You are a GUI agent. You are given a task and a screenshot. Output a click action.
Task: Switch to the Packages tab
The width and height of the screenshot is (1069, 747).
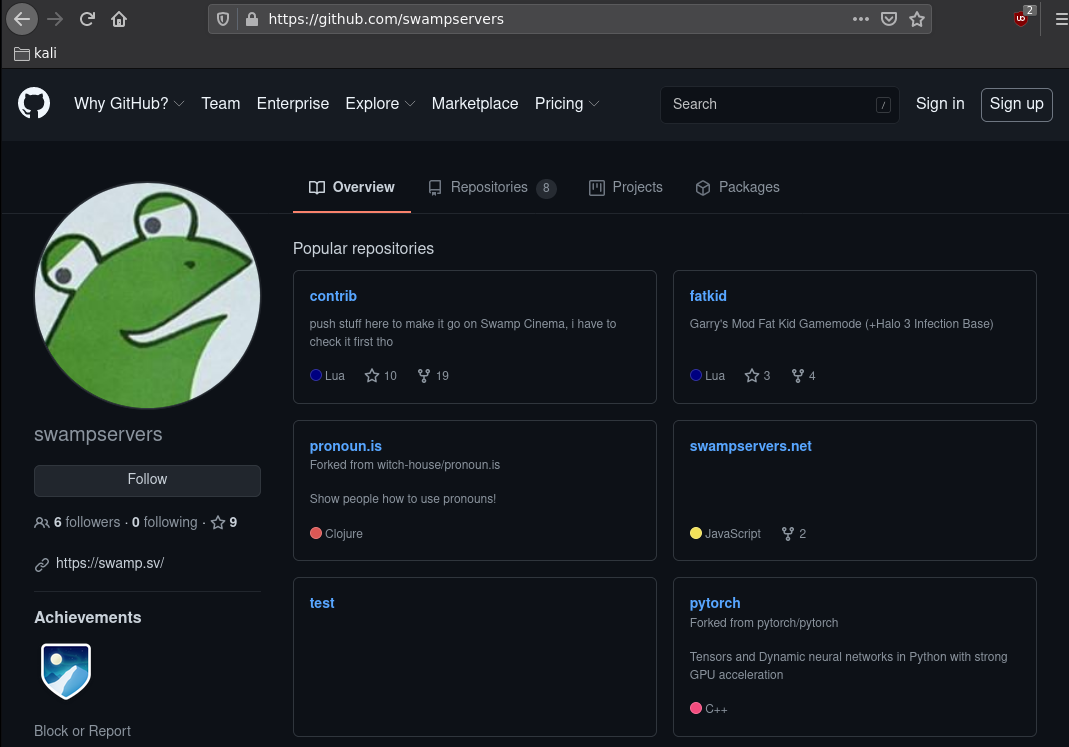(738, 187)
